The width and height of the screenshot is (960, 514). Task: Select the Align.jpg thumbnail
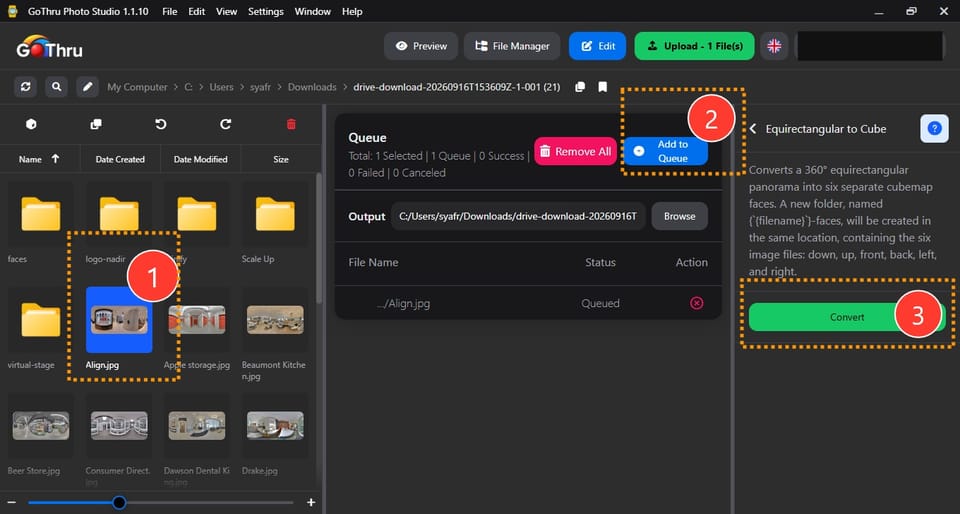click(119, 320)
